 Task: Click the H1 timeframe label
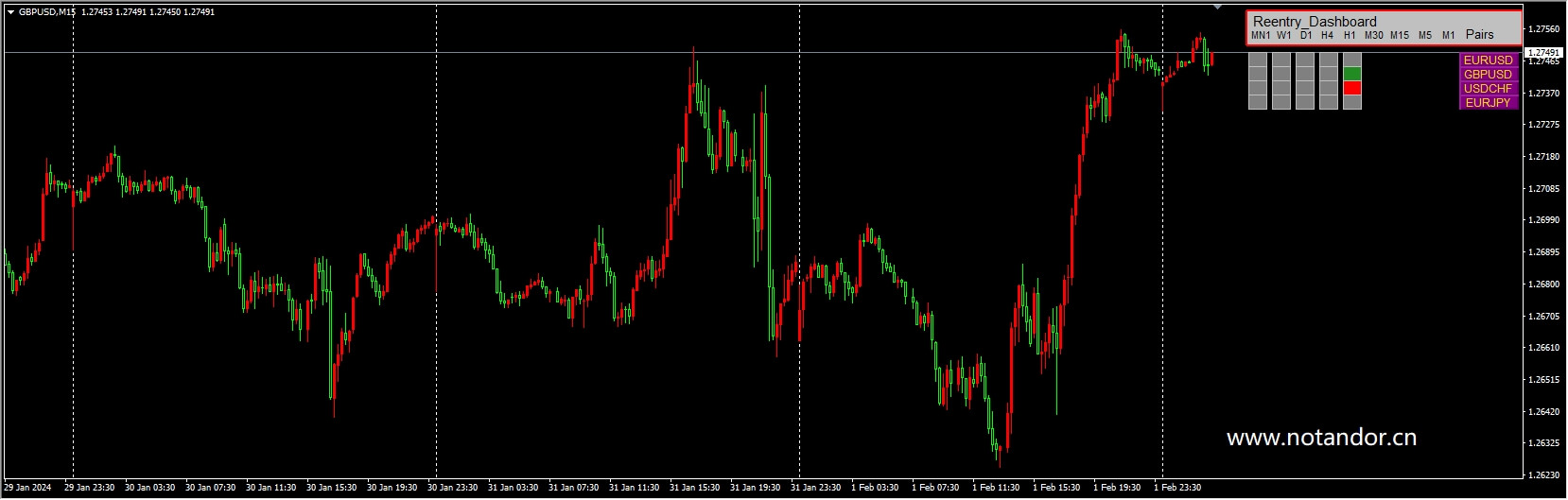click(x=1350, y=35)
